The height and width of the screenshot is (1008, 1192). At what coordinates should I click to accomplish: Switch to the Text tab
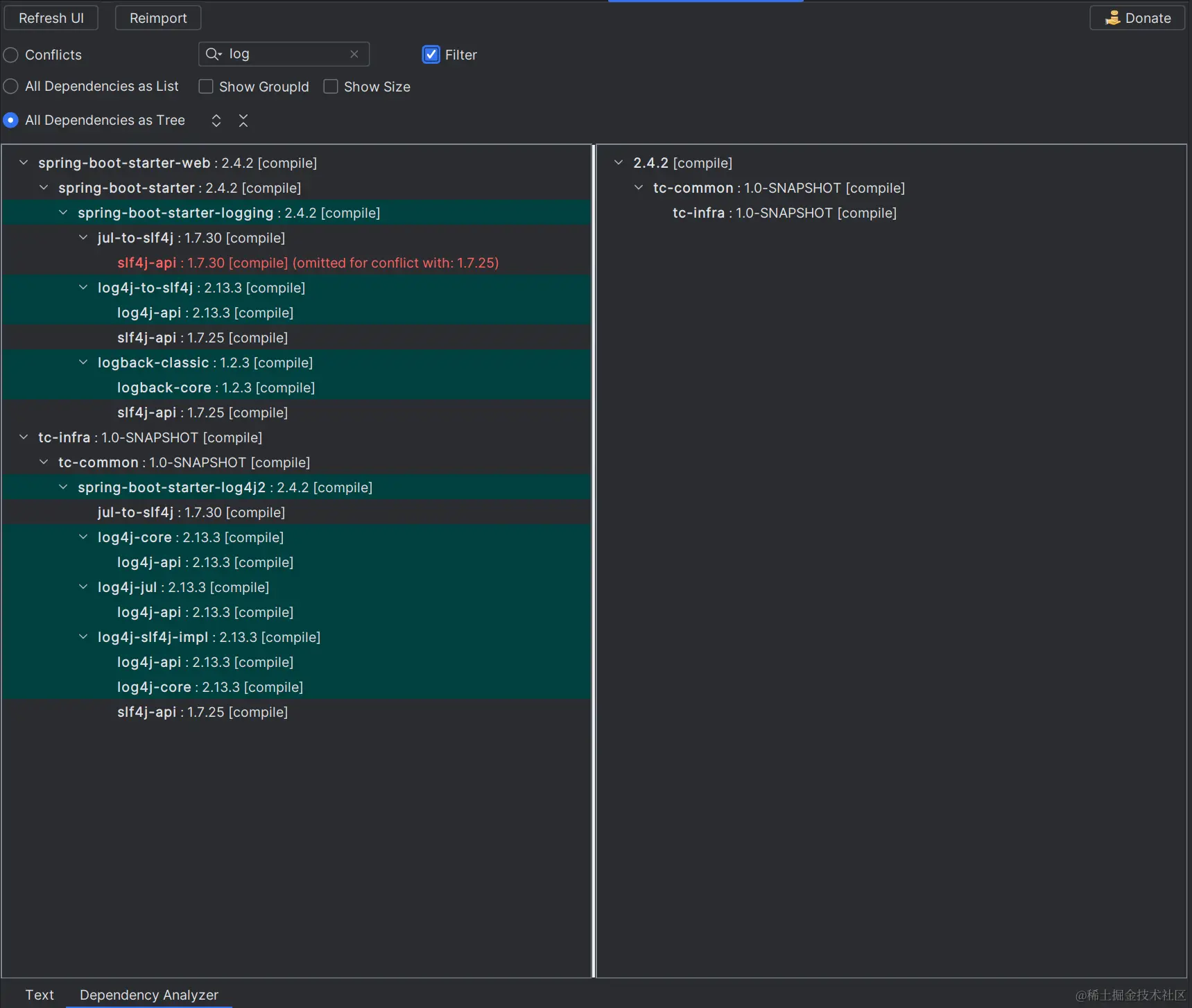coord(40,995)
